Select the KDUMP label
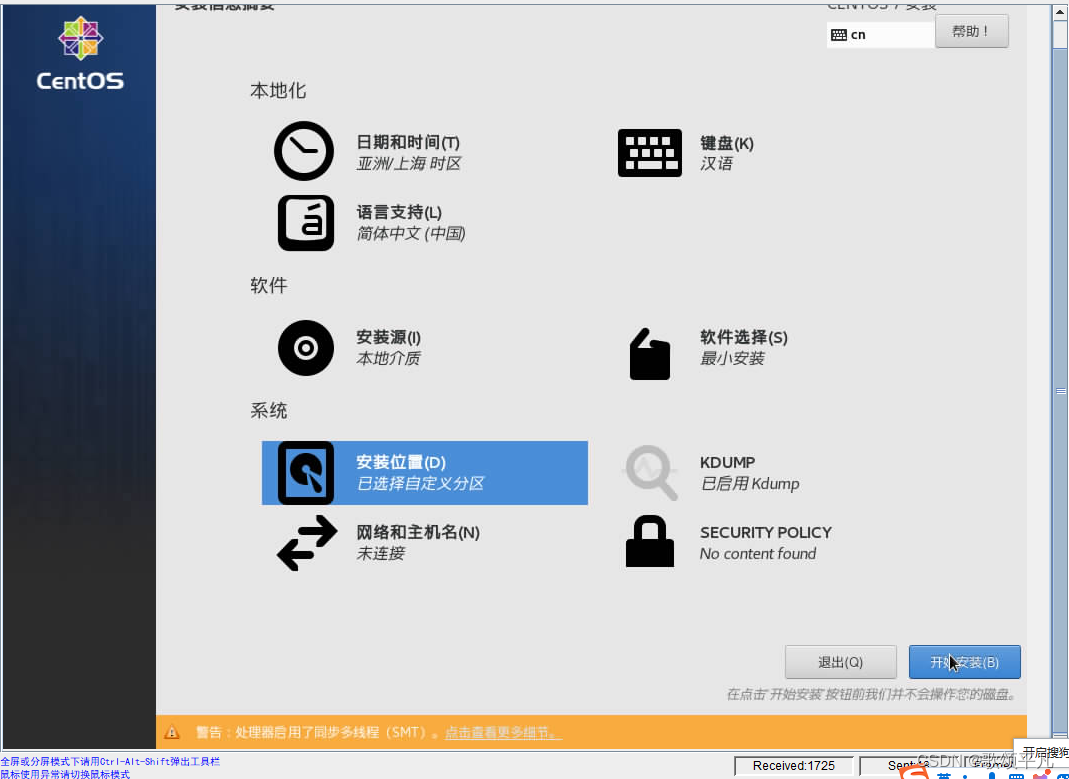The image size is (1069, 779). coord(727,462)
